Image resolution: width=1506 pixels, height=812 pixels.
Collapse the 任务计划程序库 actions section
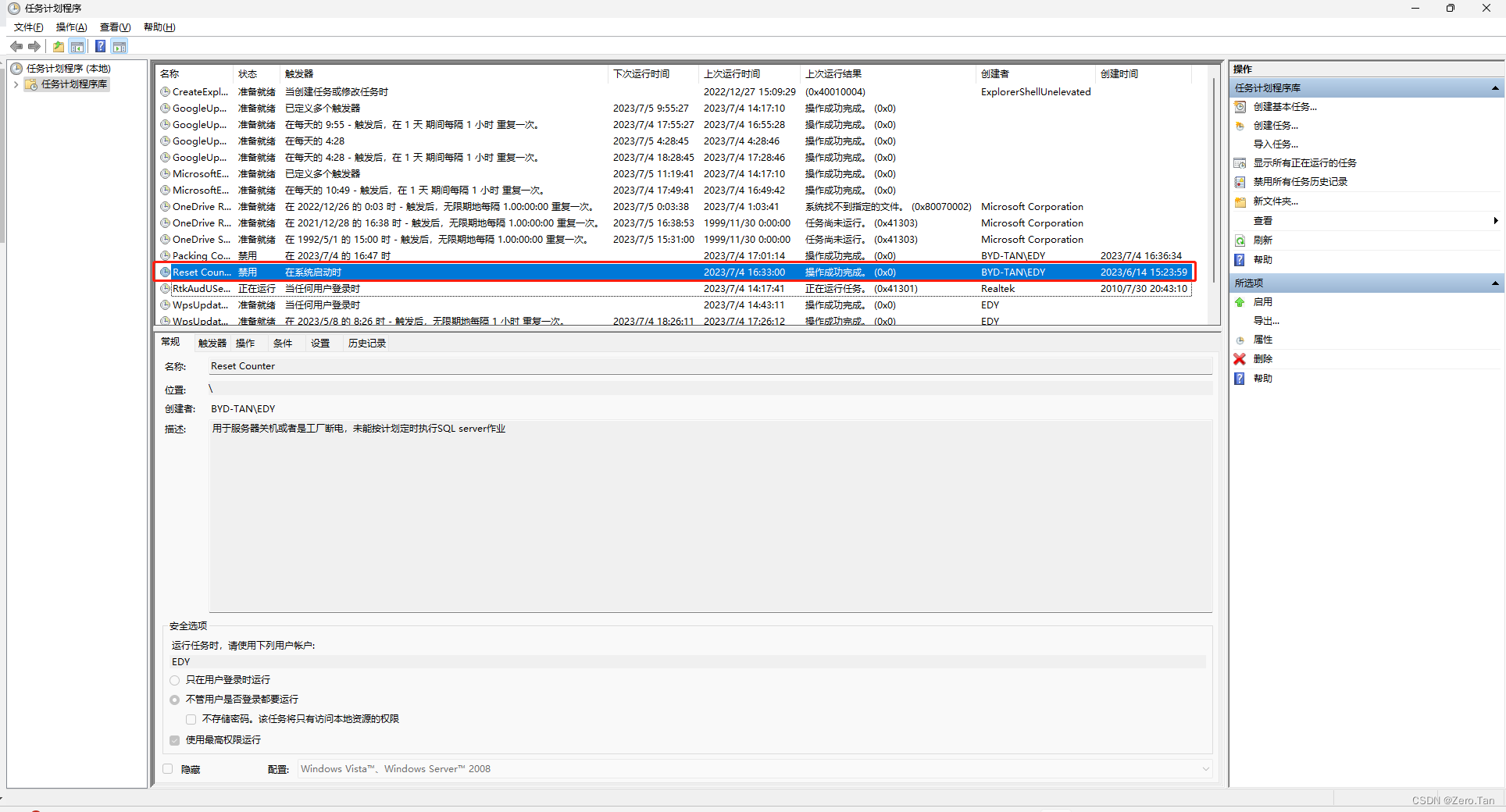(x=1495, y=88)
